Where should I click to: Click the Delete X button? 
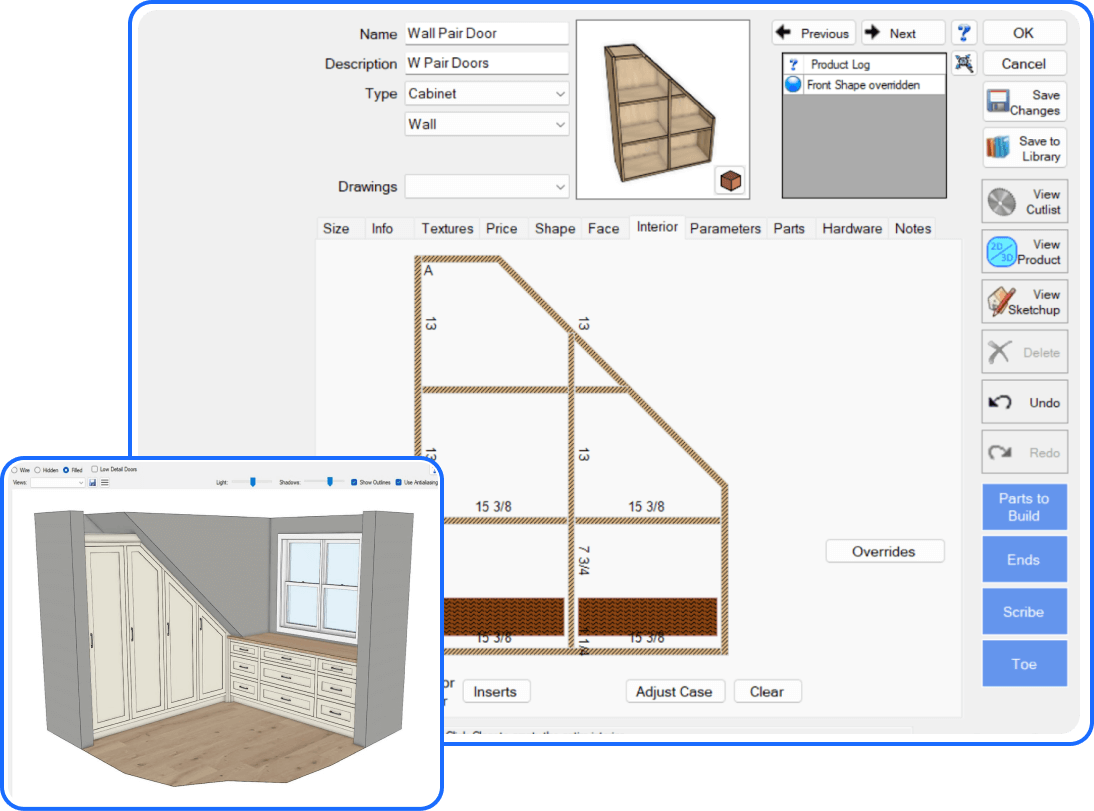point(1024,352)
